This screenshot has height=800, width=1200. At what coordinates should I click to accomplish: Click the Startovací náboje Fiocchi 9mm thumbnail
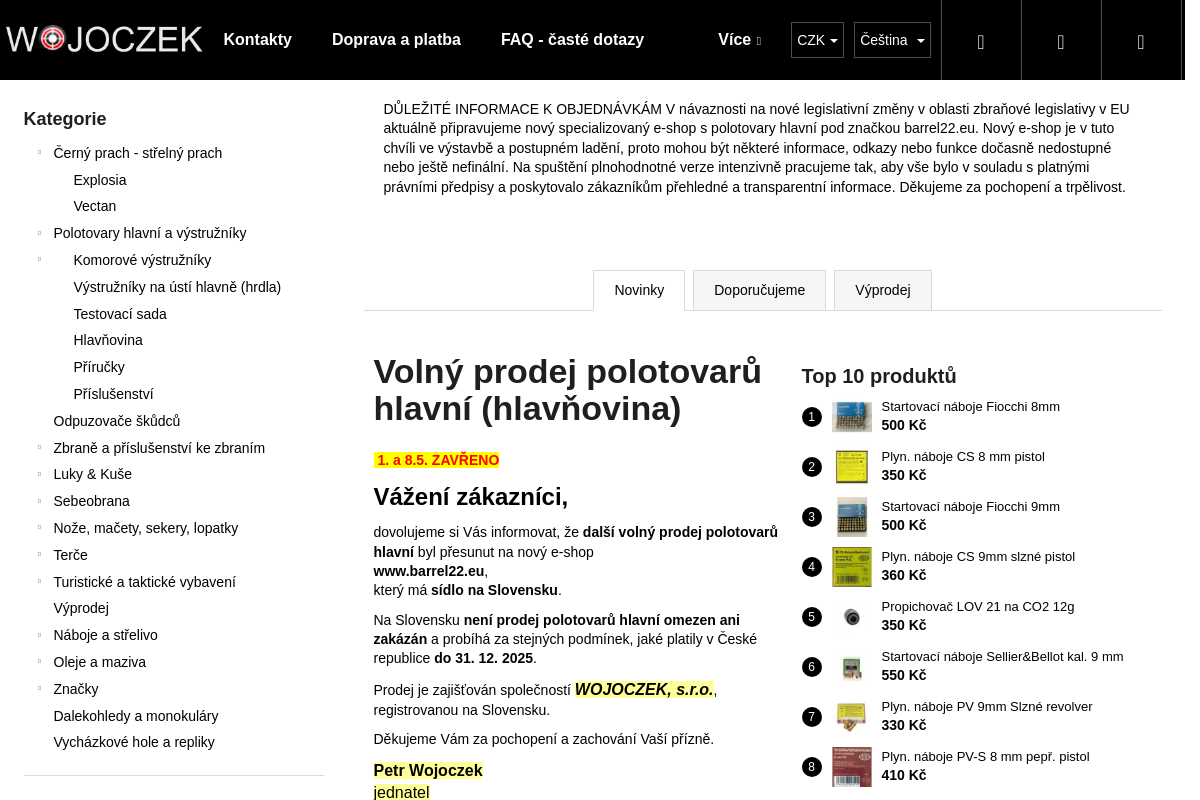(852, 517)
